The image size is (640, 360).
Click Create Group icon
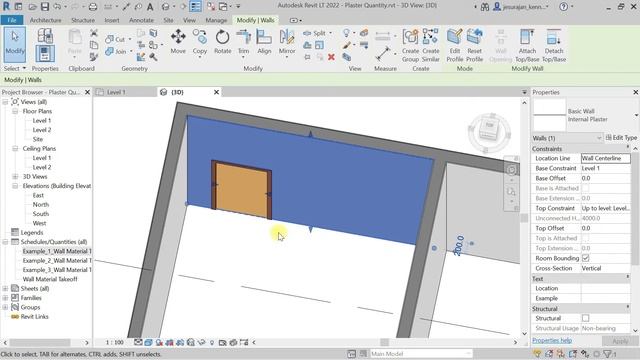click(x=410, y=45)
